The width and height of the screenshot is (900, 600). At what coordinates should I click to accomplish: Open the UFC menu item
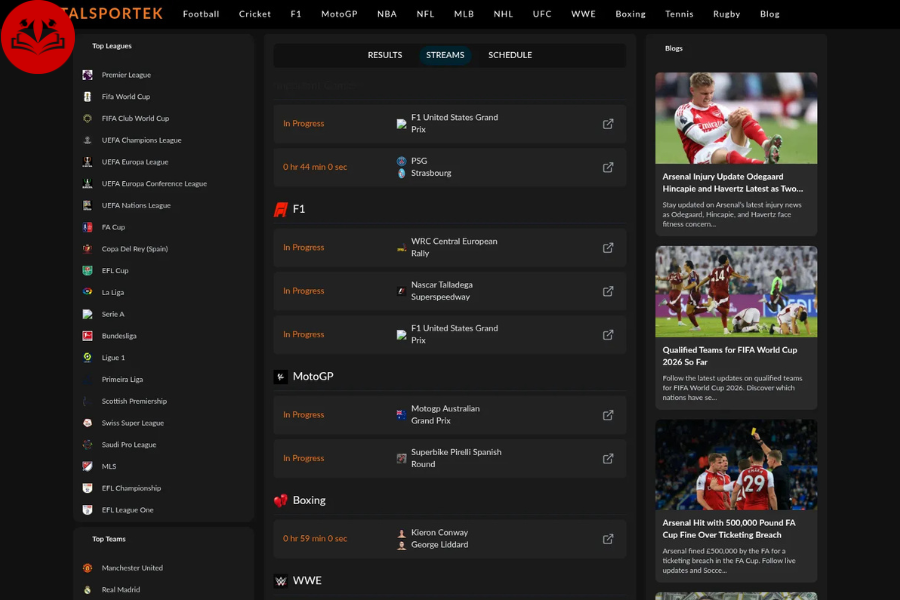pos(542,14)
